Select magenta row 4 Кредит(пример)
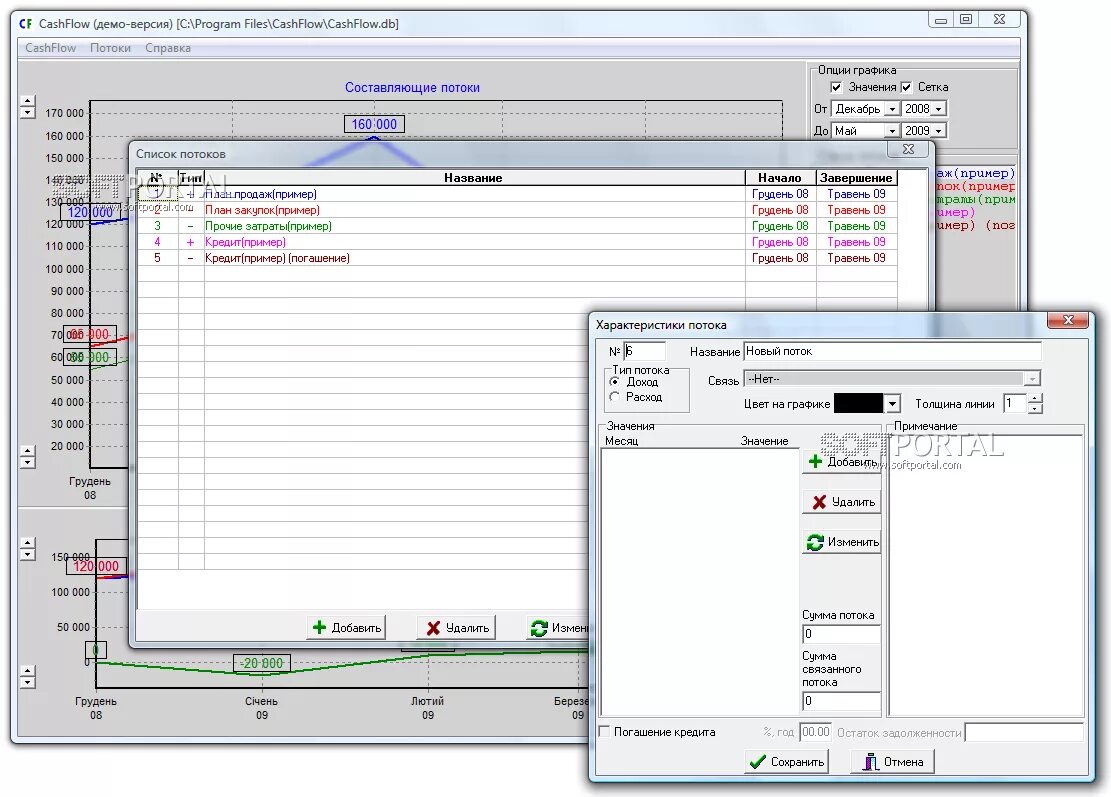The image size is (1111, 797). (x=517, y=242)
